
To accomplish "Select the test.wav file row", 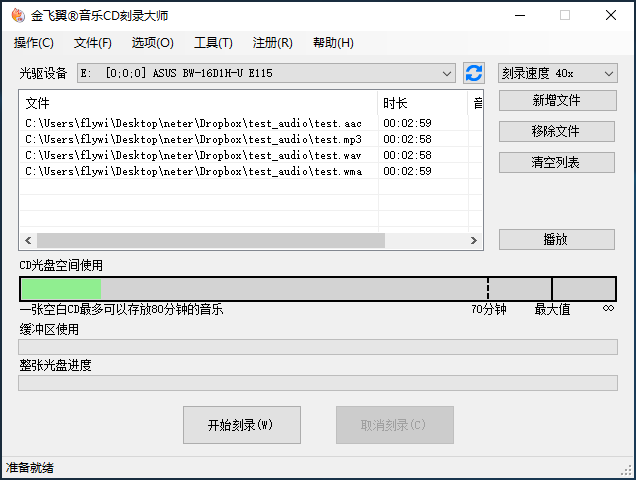I will coord(251,155).
